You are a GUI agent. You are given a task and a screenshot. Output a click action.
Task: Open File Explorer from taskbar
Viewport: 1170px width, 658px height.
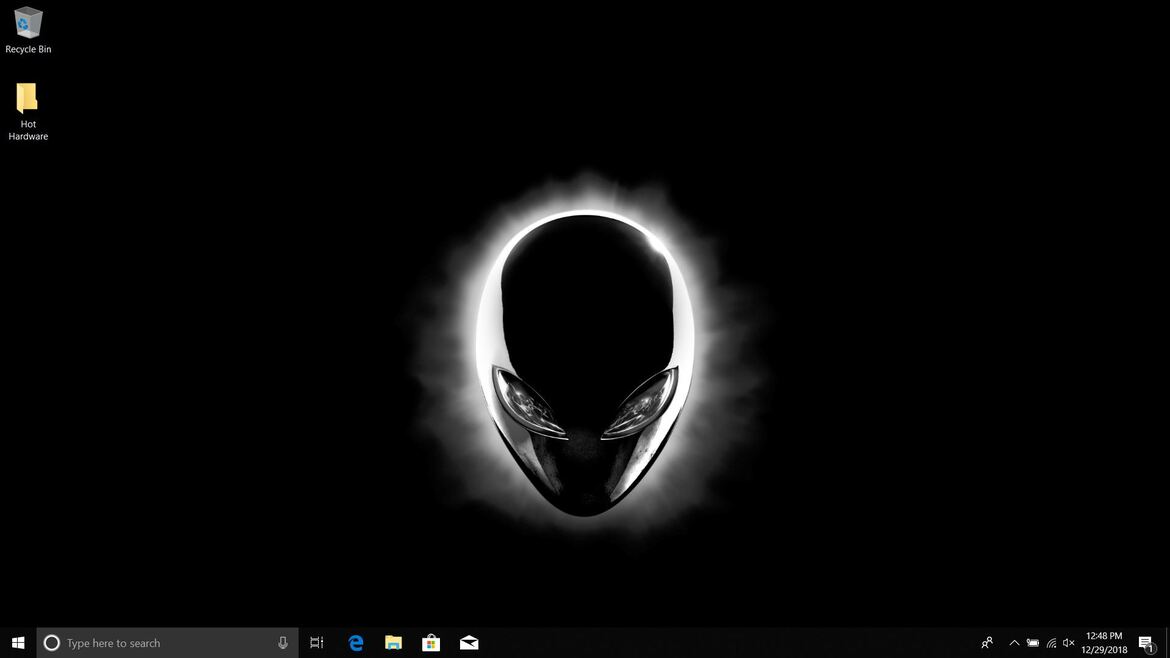pyautogui.click(x=393, y=642)
